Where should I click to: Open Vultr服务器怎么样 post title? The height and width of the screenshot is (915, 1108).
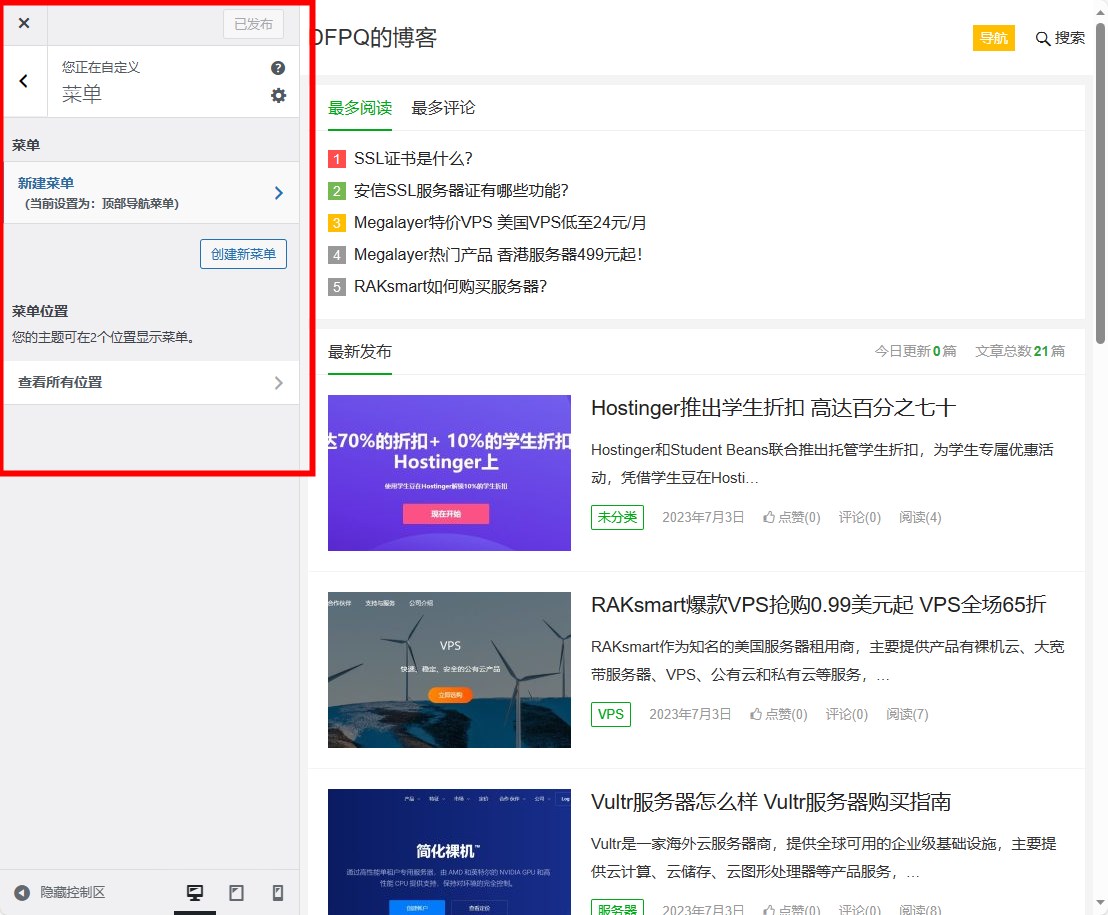(771, 802)
